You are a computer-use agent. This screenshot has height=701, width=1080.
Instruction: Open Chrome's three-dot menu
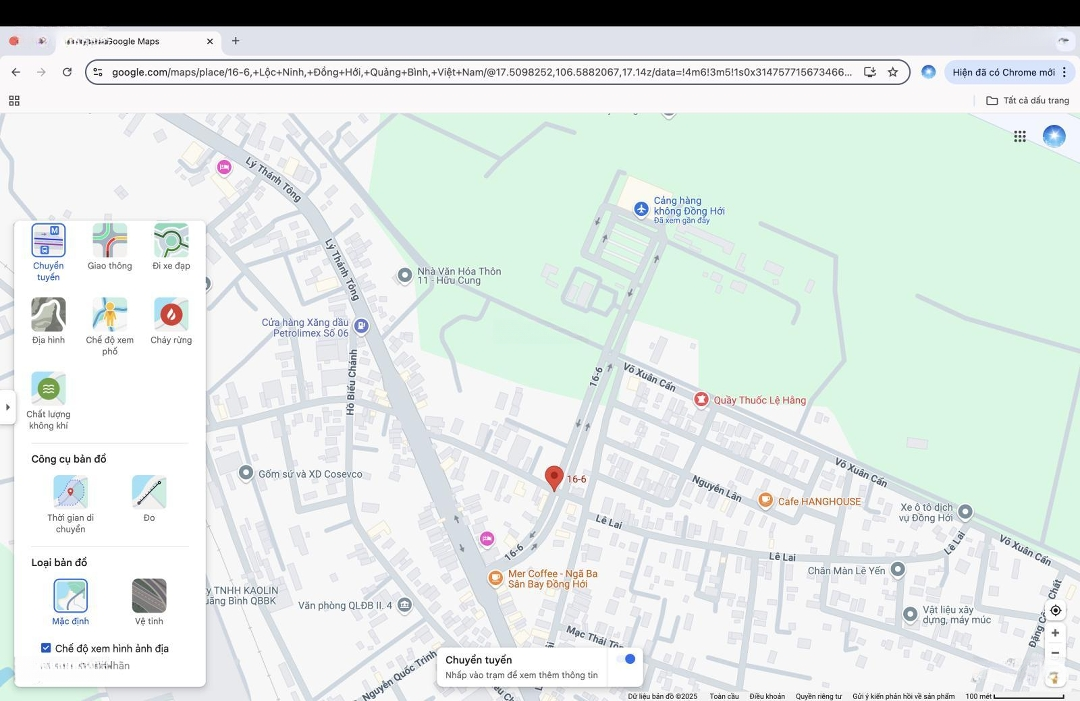point(1065,72)
